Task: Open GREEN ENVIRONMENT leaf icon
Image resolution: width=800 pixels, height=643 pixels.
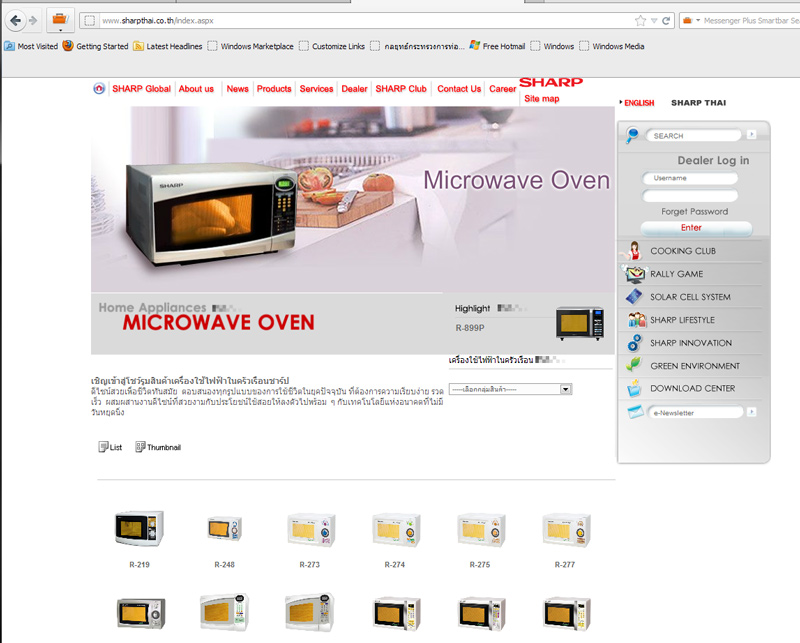Action: click(633, 364)
